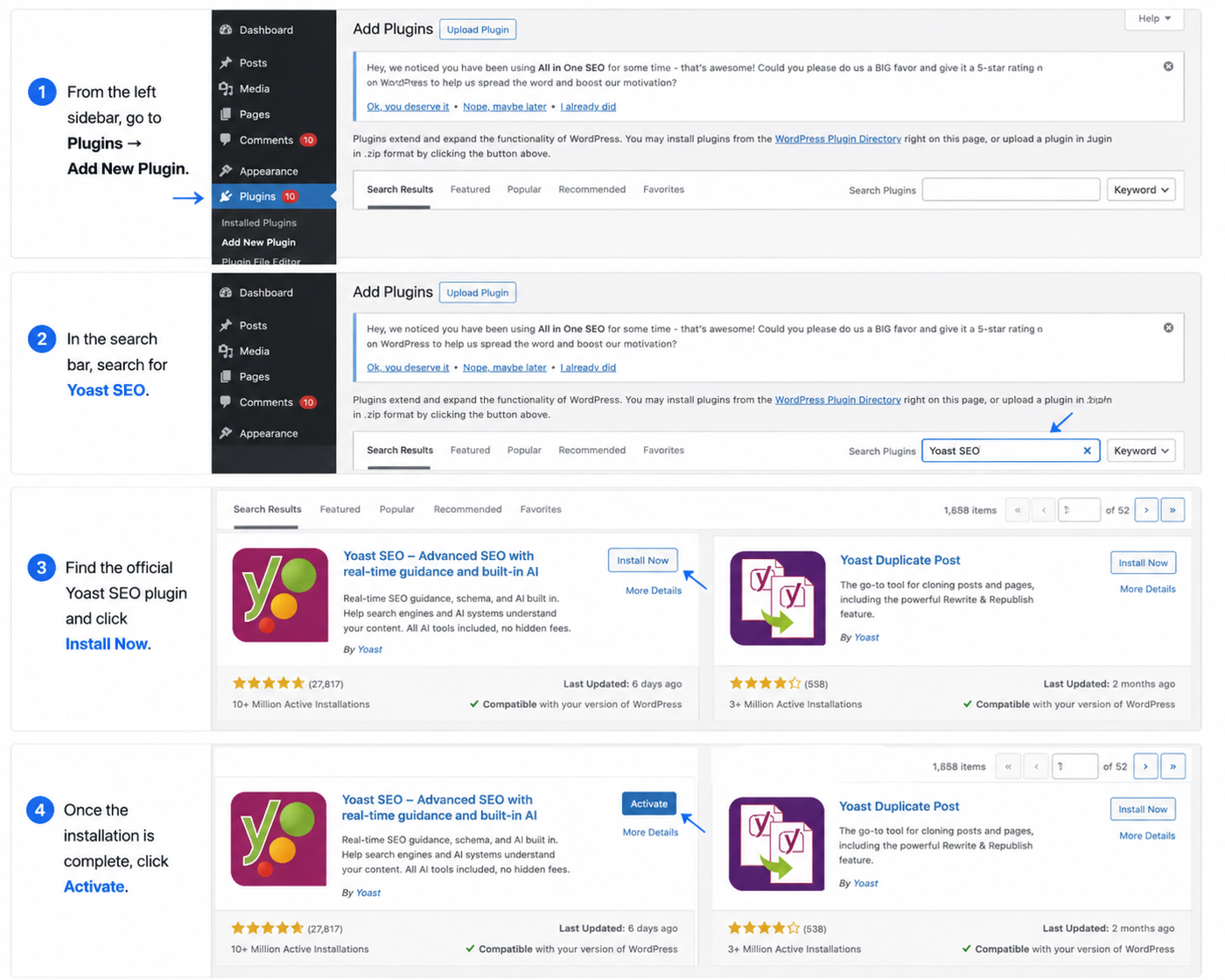1225x980 pixels.
Task: Click Appearance brush icon in step 1 sidebar
Action: tap(226, 171)
